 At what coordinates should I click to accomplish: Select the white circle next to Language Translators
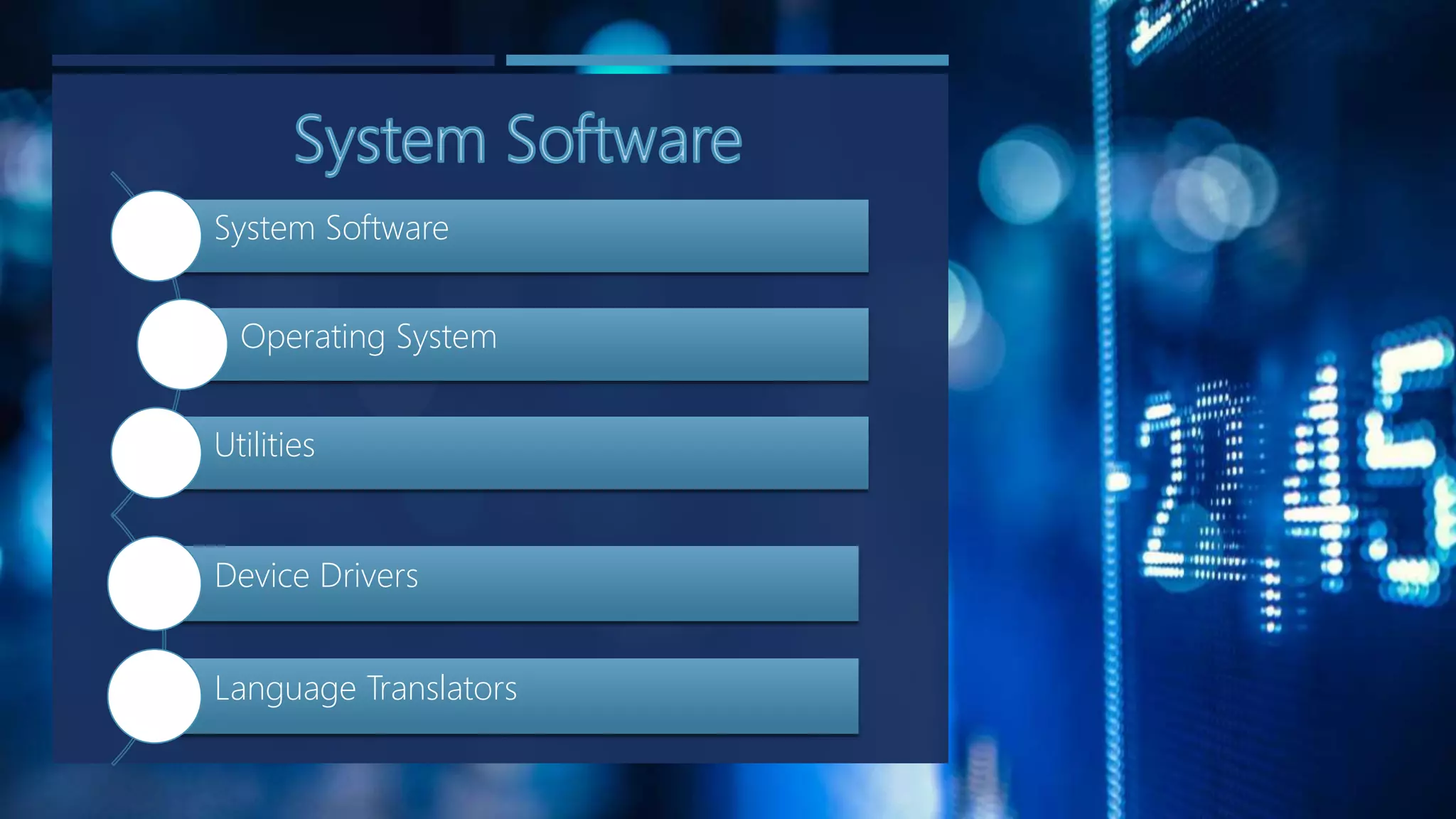[x=154, y=696]
